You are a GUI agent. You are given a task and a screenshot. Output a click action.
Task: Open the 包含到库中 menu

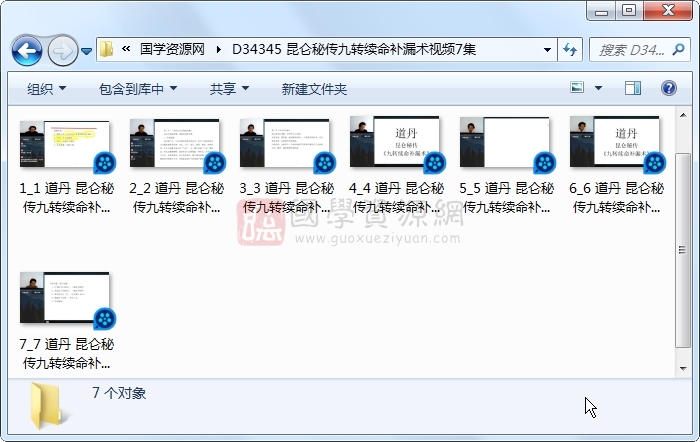(x=138, y=89)
